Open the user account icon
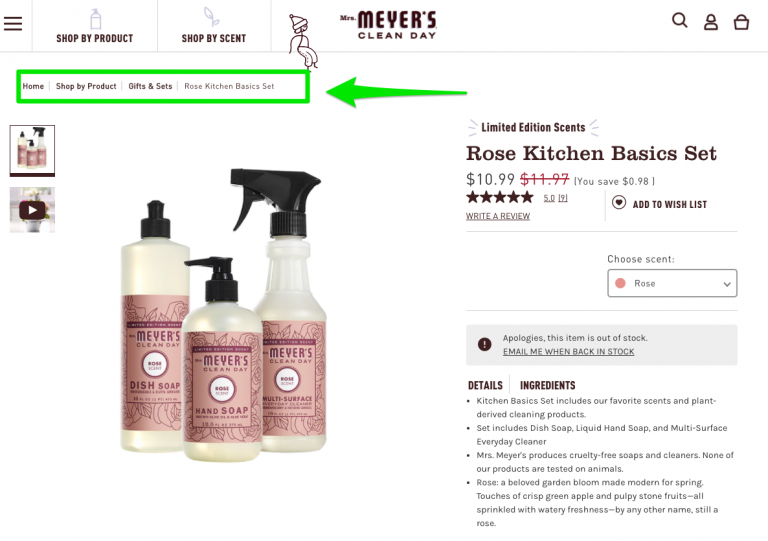 click(711, 22)
